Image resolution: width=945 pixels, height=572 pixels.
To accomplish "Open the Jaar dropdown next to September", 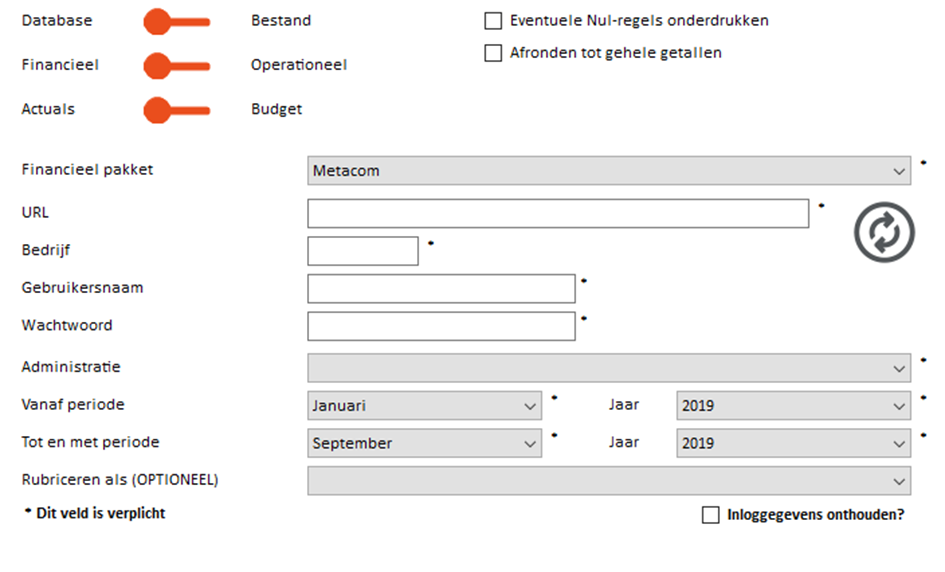I will [x=793, y=443].
